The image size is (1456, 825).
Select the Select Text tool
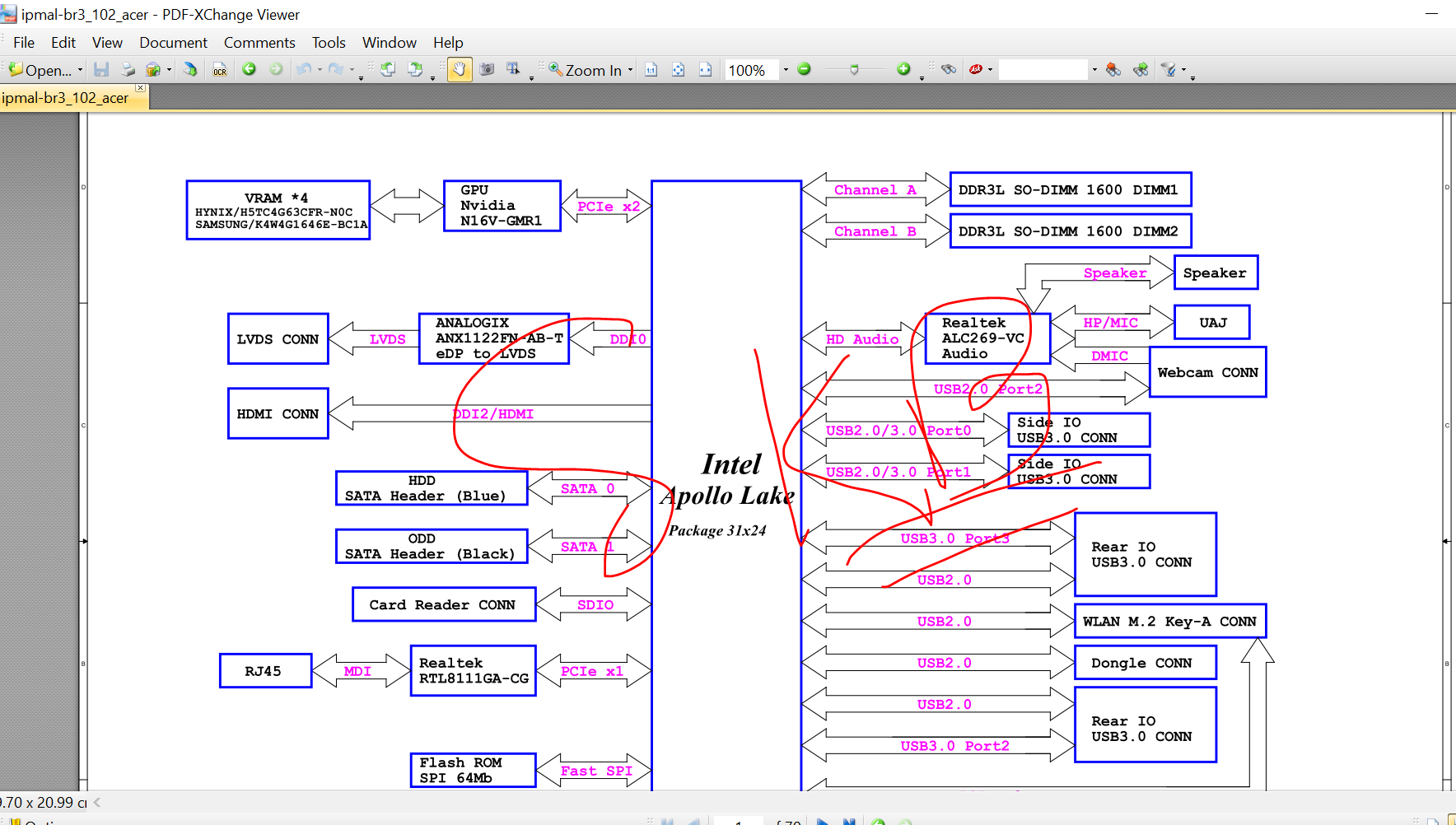tap(513, 70)
